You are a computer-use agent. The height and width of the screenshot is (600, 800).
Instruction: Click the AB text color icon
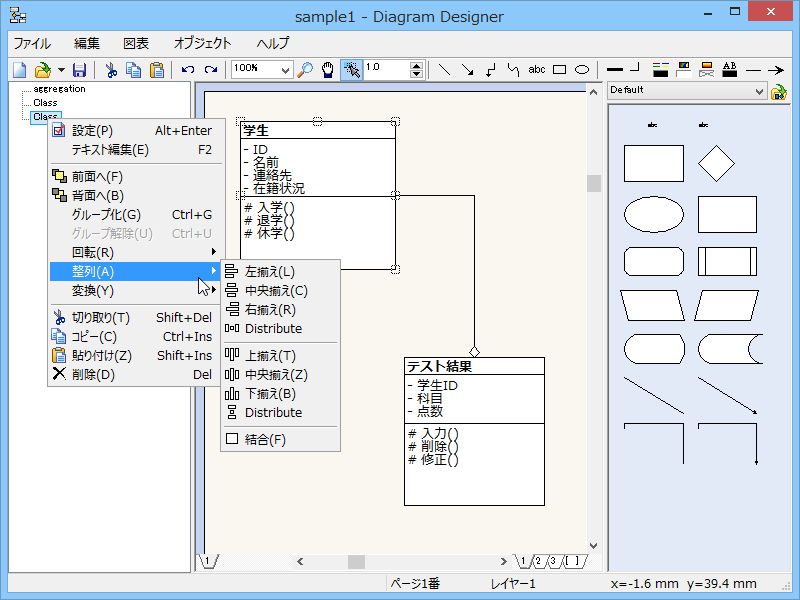click(730, 70)
